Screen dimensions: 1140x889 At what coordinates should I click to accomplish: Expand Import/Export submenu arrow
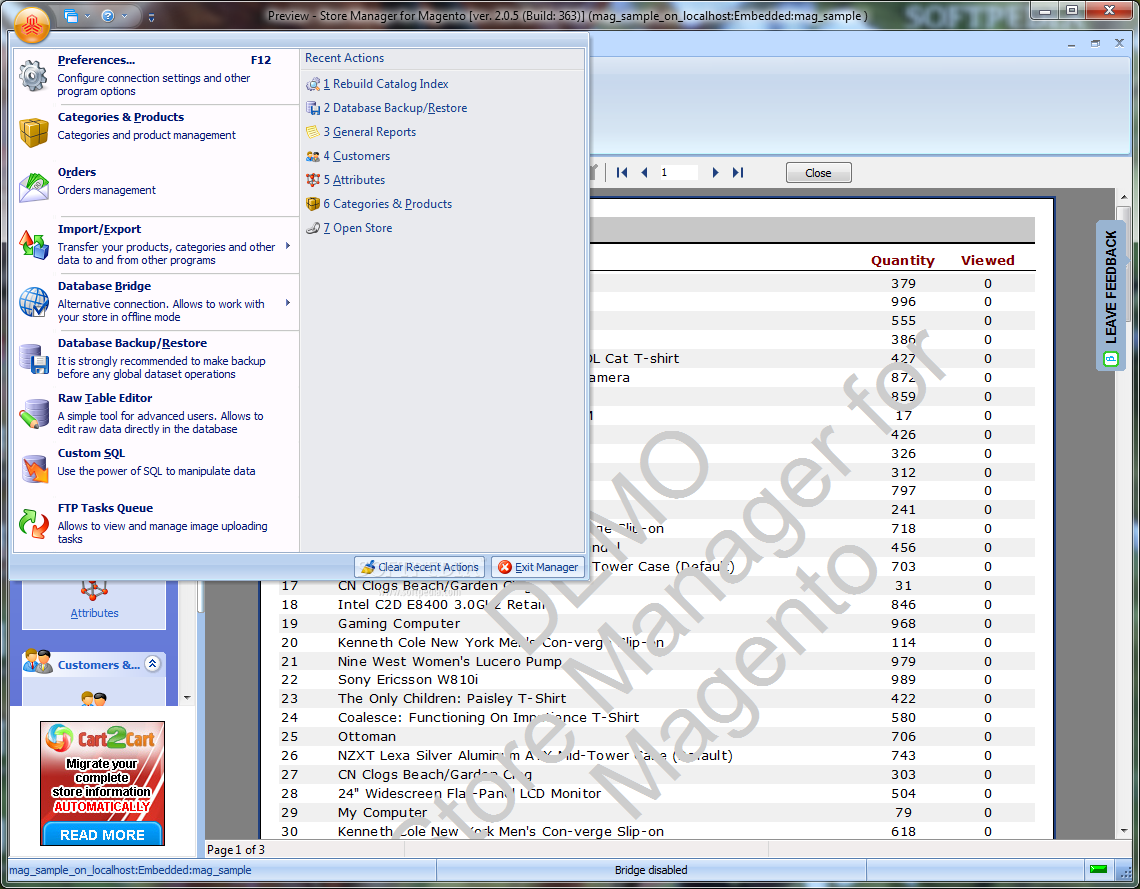288,246
